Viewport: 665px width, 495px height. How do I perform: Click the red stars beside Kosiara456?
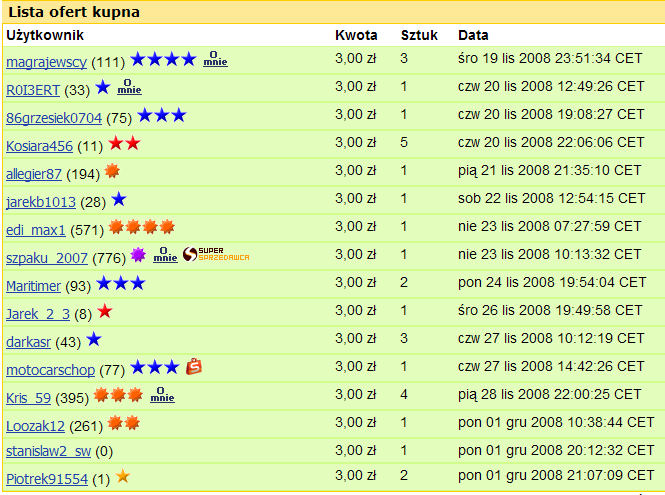(x=124, y=143)
